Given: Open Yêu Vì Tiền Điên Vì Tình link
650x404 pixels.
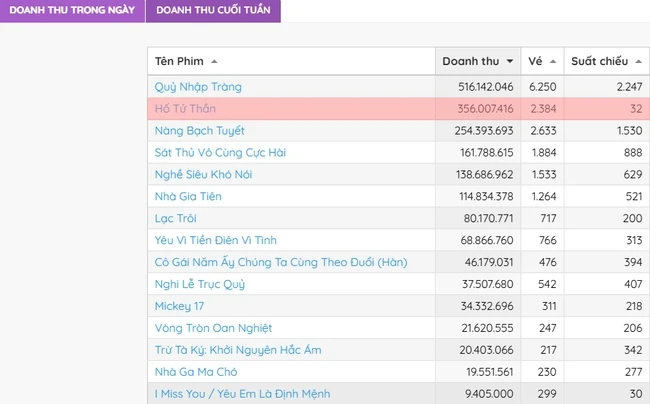Looking at the screenshot, I should pos(216,240).
